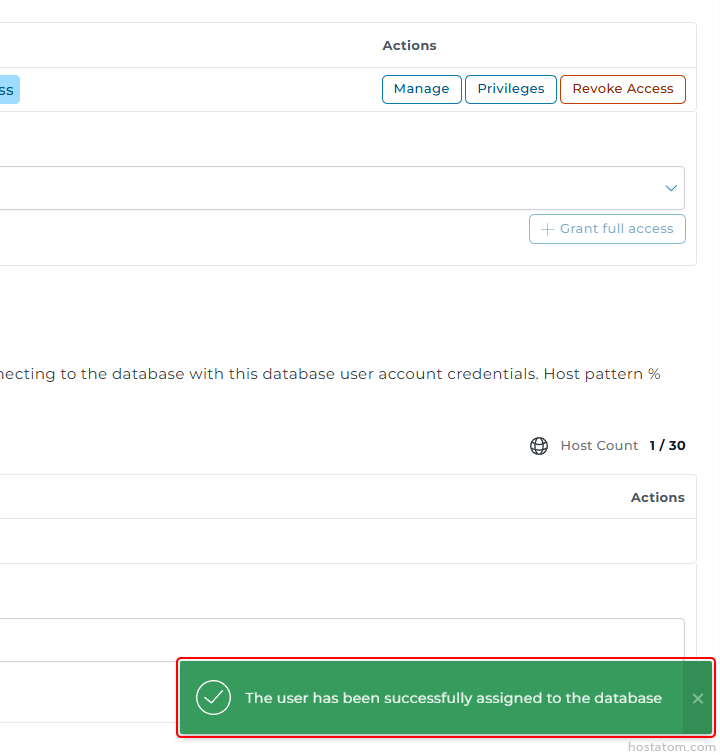Click Grant full access button
The width and height of the screenshot is (720, 755).
pos(607,229)
